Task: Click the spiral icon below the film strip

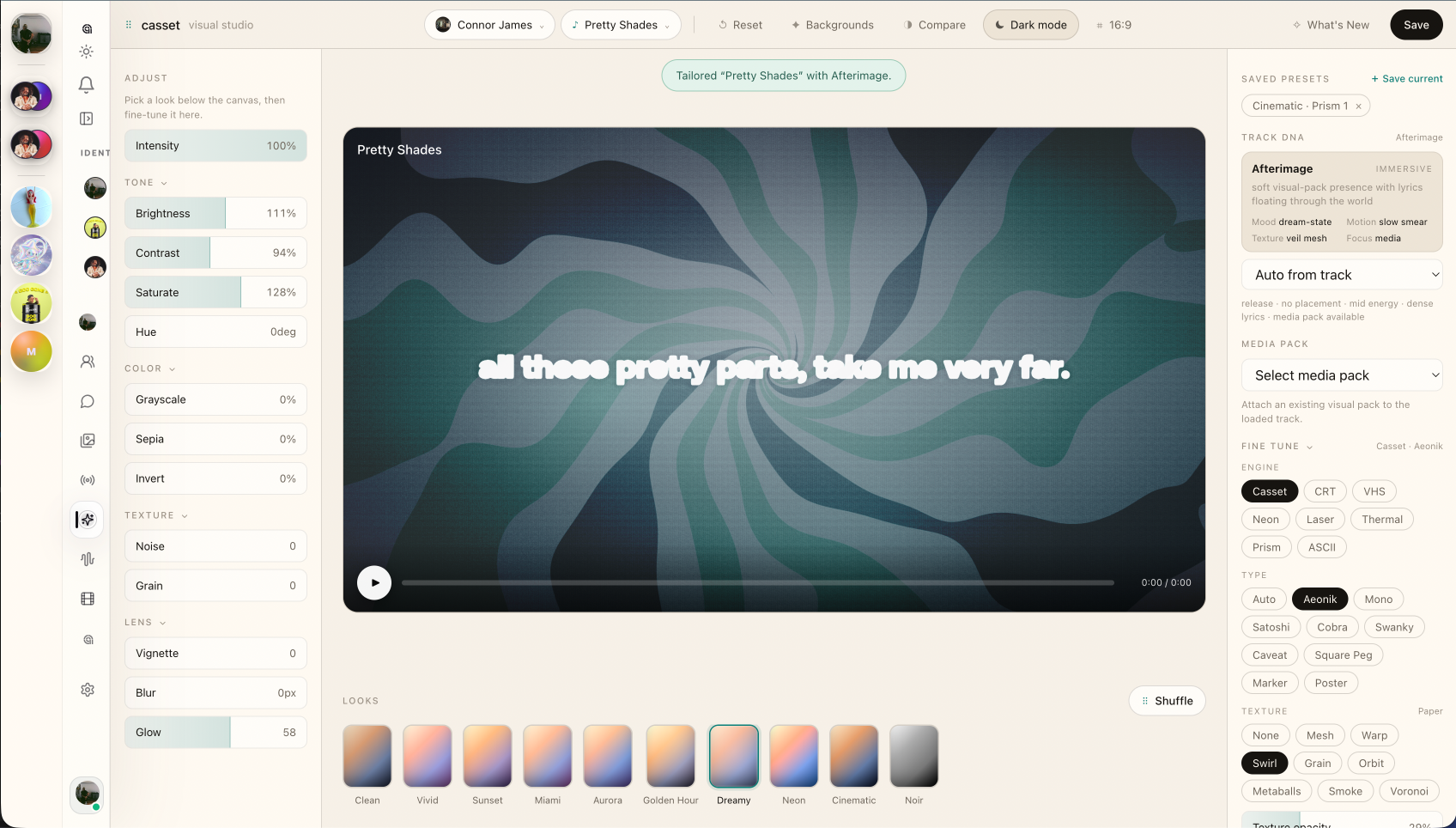Action: (88, 640)
